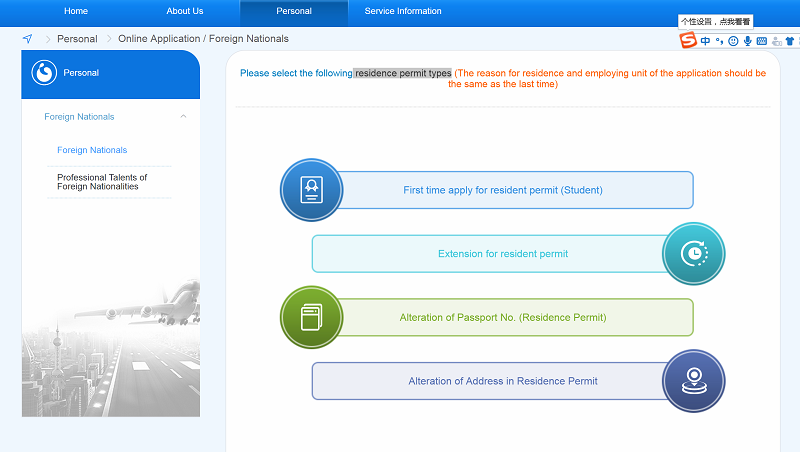Viewport: 800px width, 452px height.
Task: Click the microphone voice input icon
Action: (x=747, y=41)
